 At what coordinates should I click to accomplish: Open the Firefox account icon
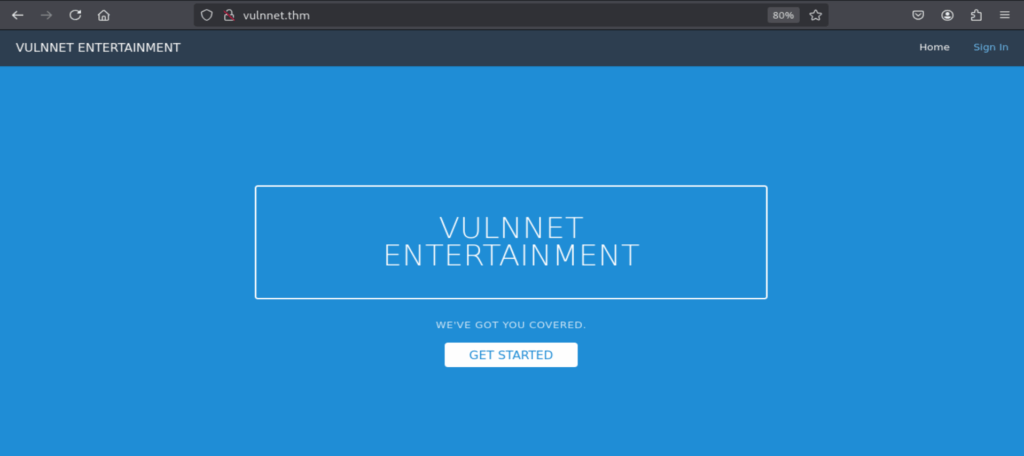(x=948, y=15)
